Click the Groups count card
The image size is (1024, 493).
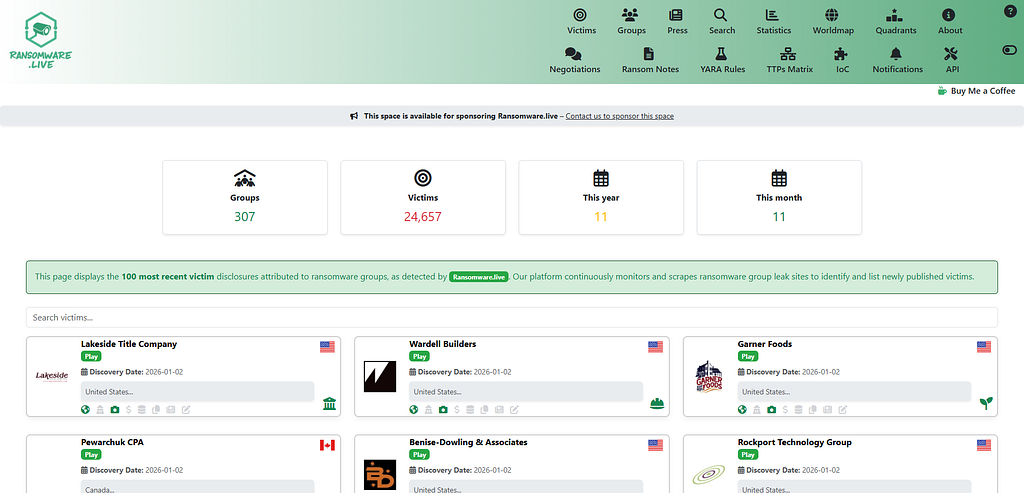[245, 197]
